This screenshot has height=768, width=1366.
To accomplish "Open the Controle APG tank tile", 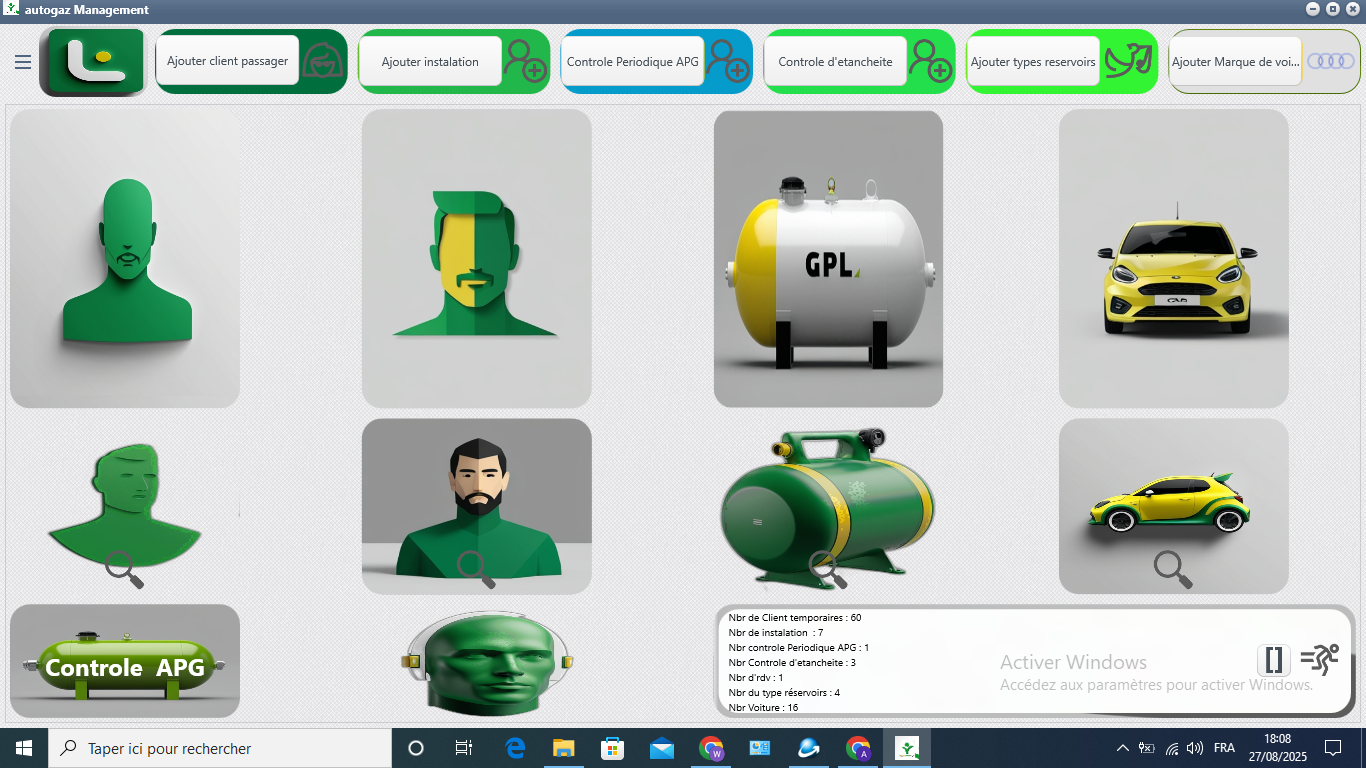I will (x=125, y=661).
